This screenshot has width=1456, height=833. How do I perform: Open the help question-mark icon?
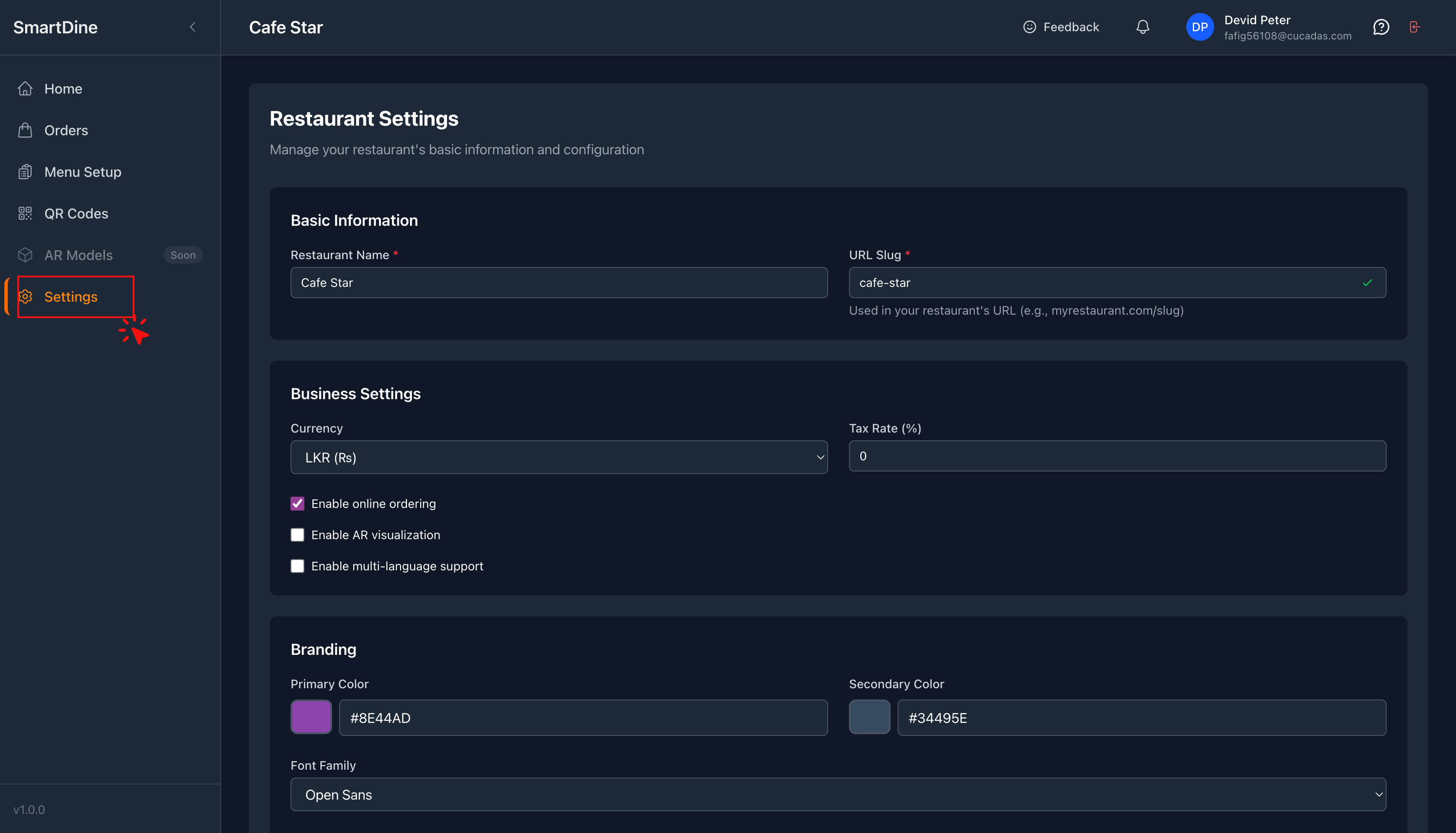coord(1381,27)
